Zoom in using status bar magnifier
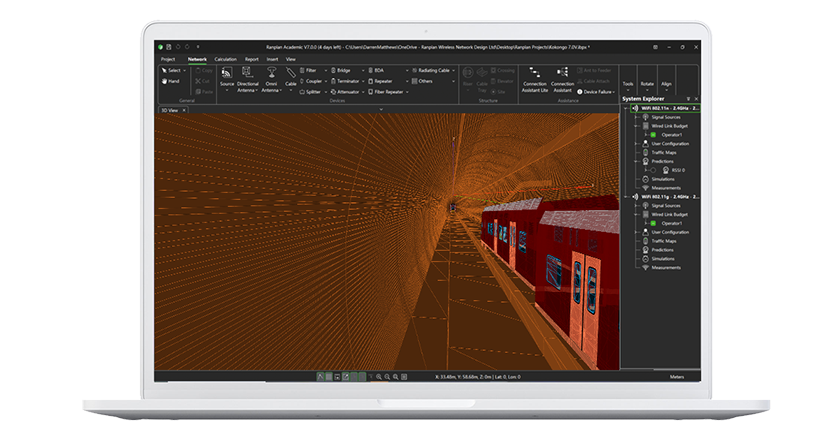This screenshot has width=838, height=438. (379, 377)
